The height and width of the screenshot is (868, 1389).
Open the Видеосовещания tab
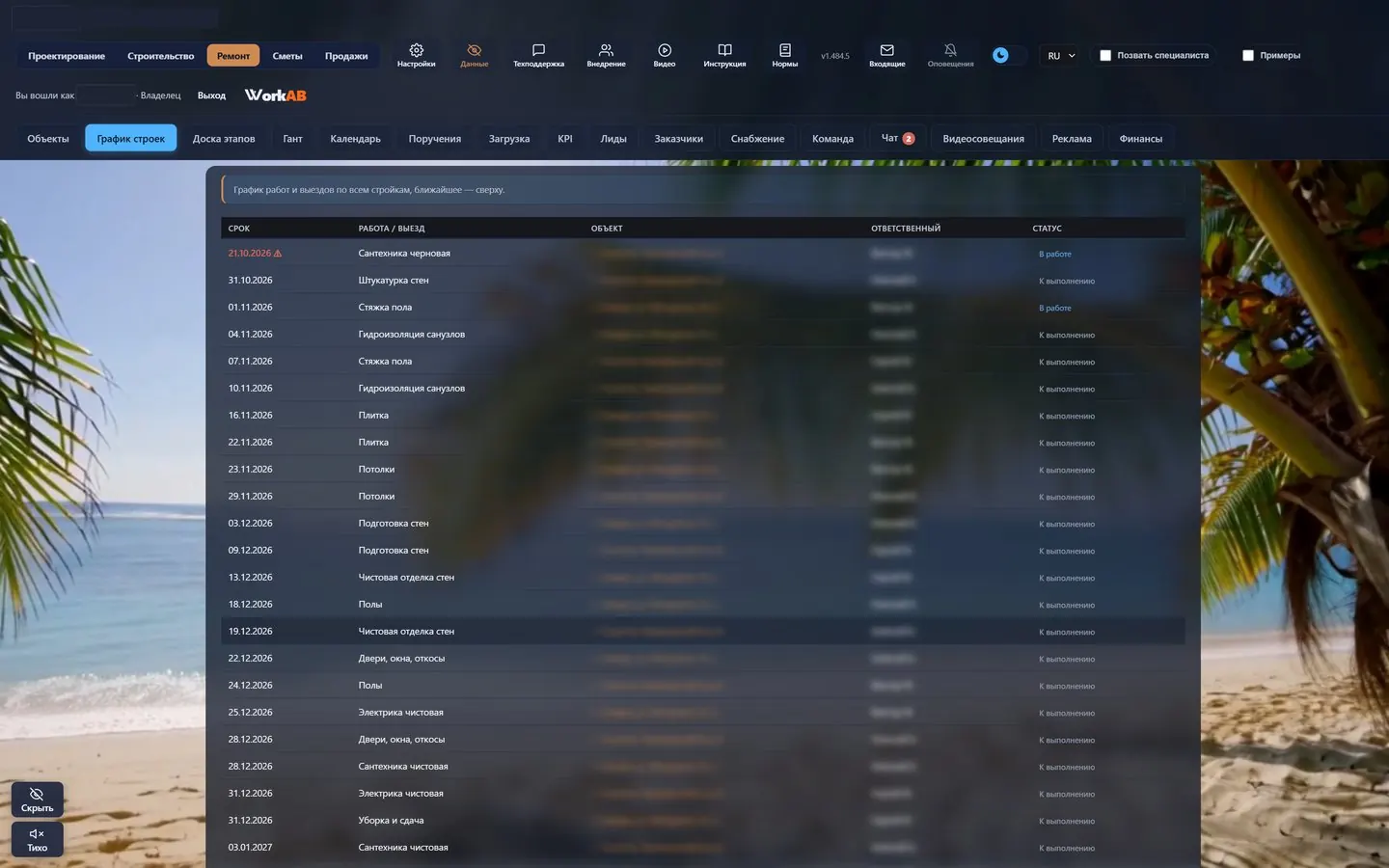pyautogui.click(x=984, y=139)
